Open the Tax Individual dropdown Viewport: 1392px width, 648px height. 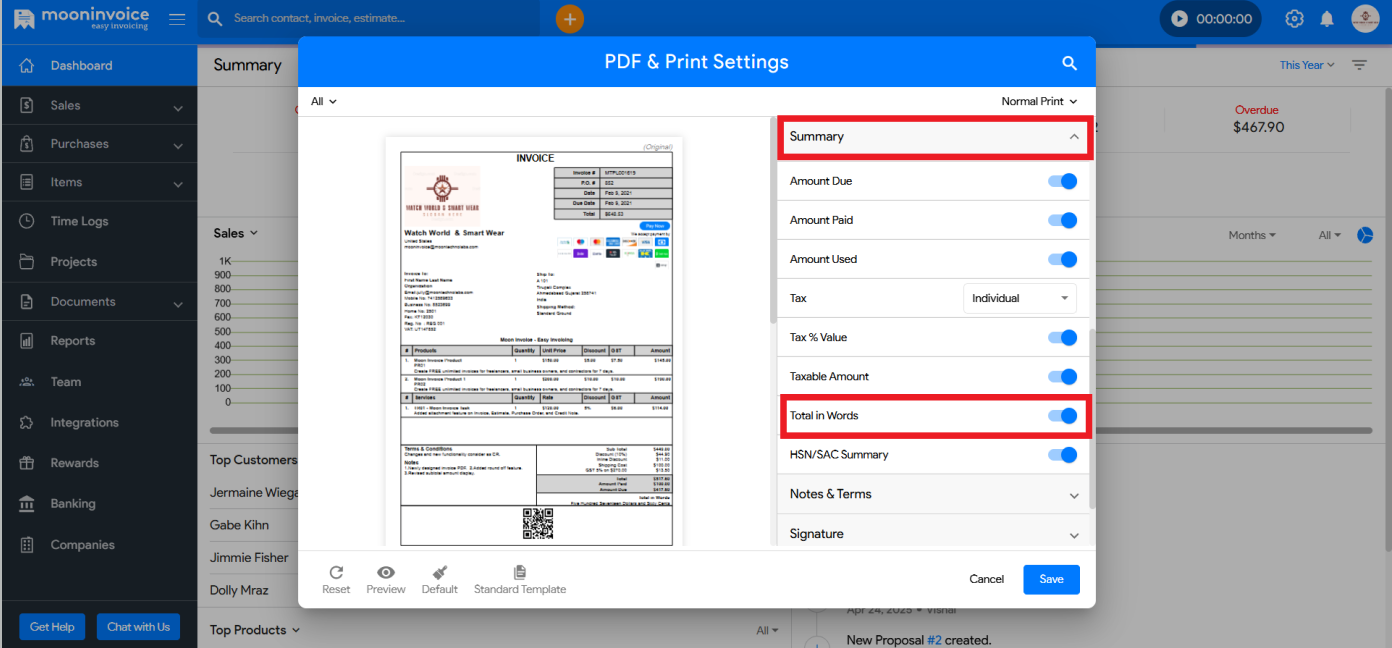1020,298
